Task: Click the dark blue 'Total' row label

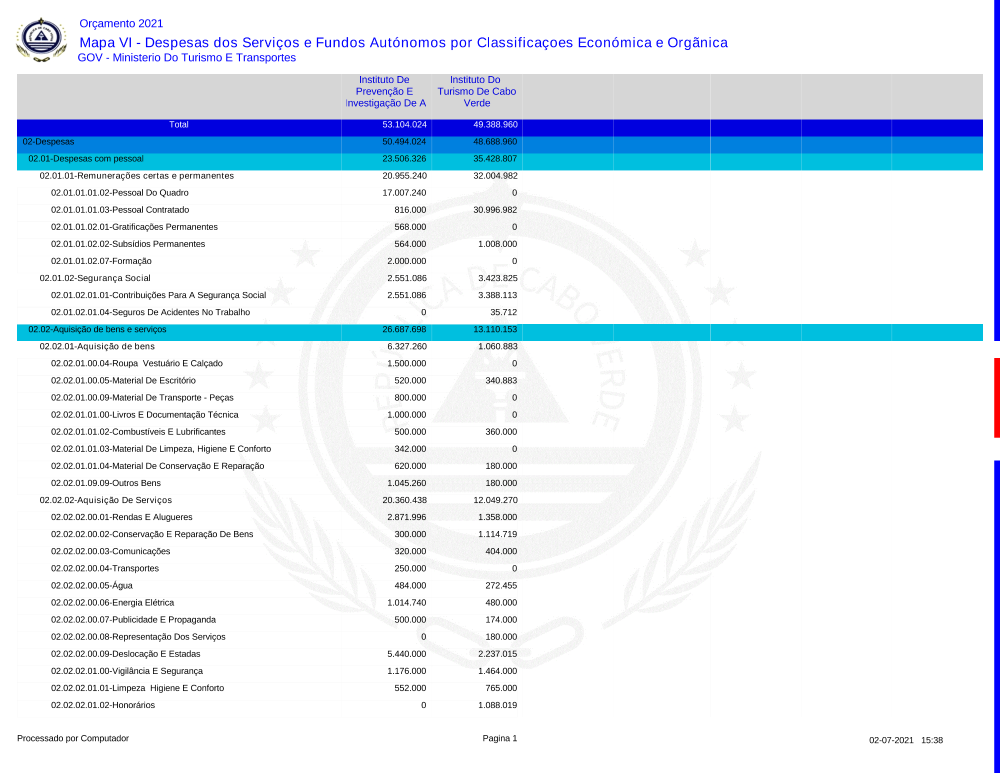Action: [178, 125]
